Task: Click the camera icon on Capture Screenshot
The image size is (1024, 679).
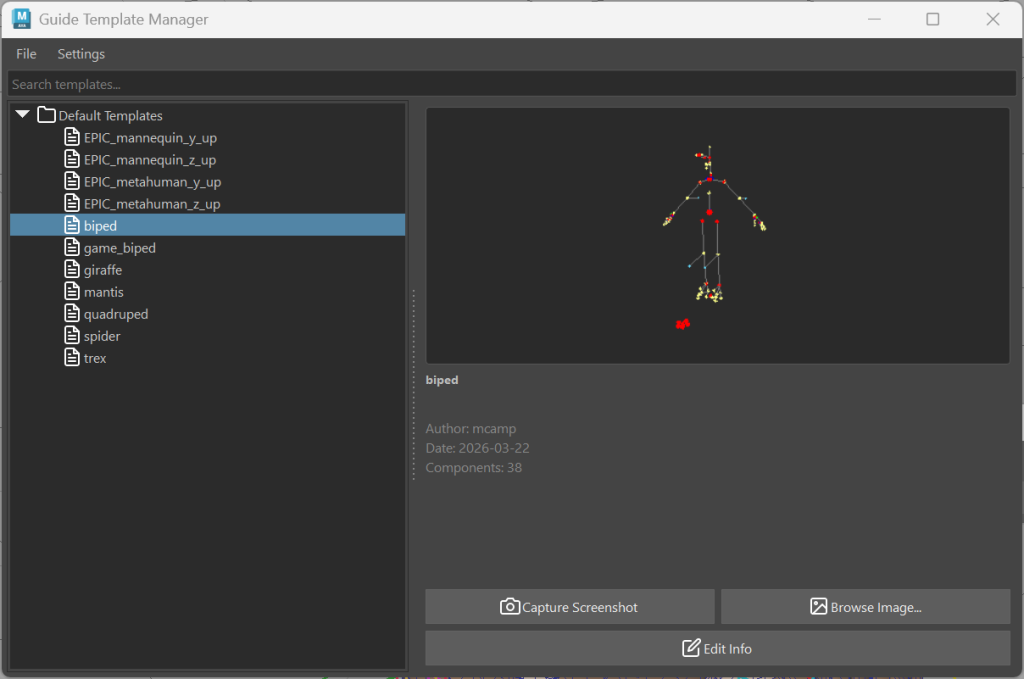Action: tap(510, 607)
